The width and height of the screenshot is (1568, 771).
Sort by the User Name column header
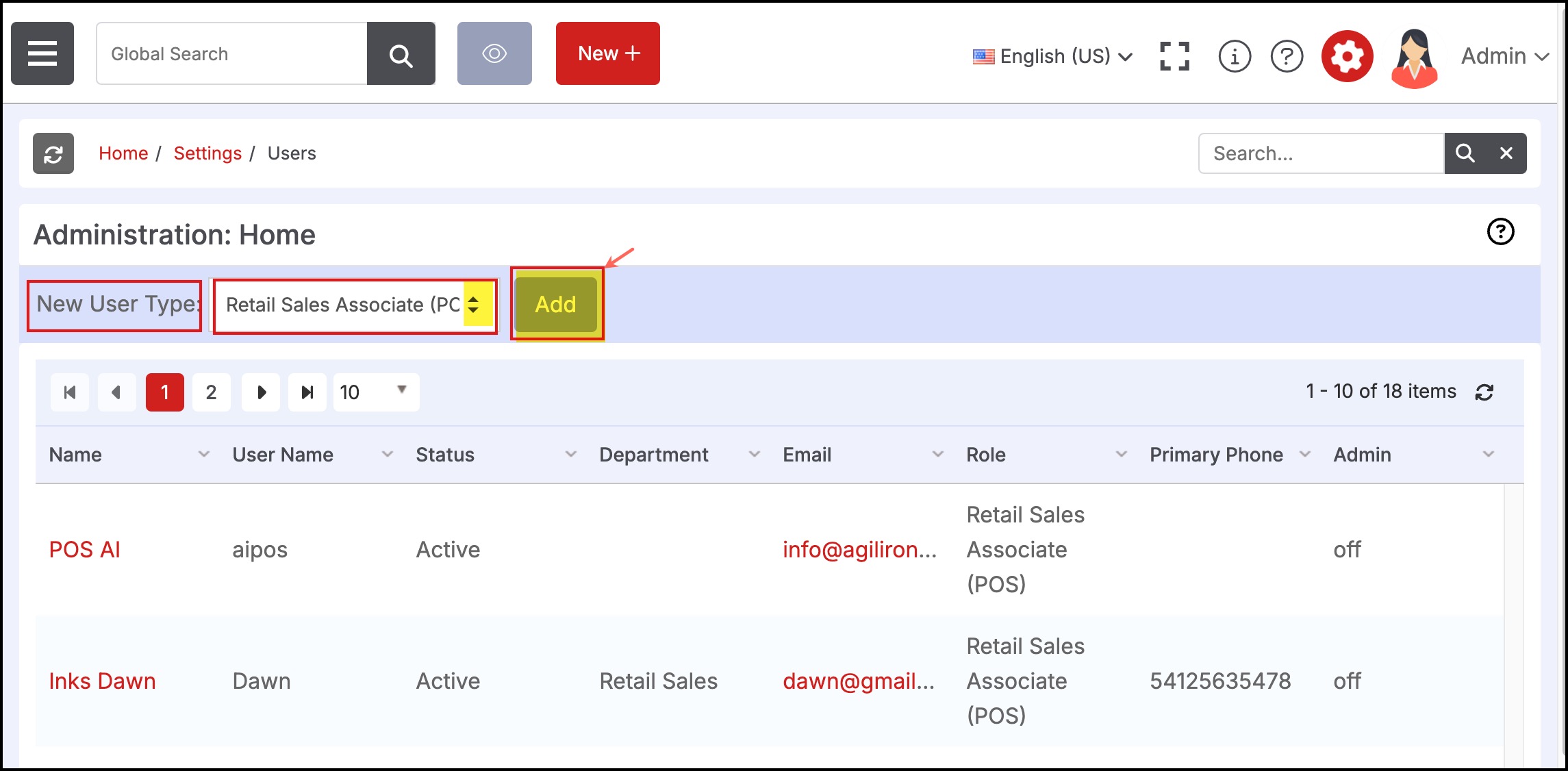click(x=283, y=455)
